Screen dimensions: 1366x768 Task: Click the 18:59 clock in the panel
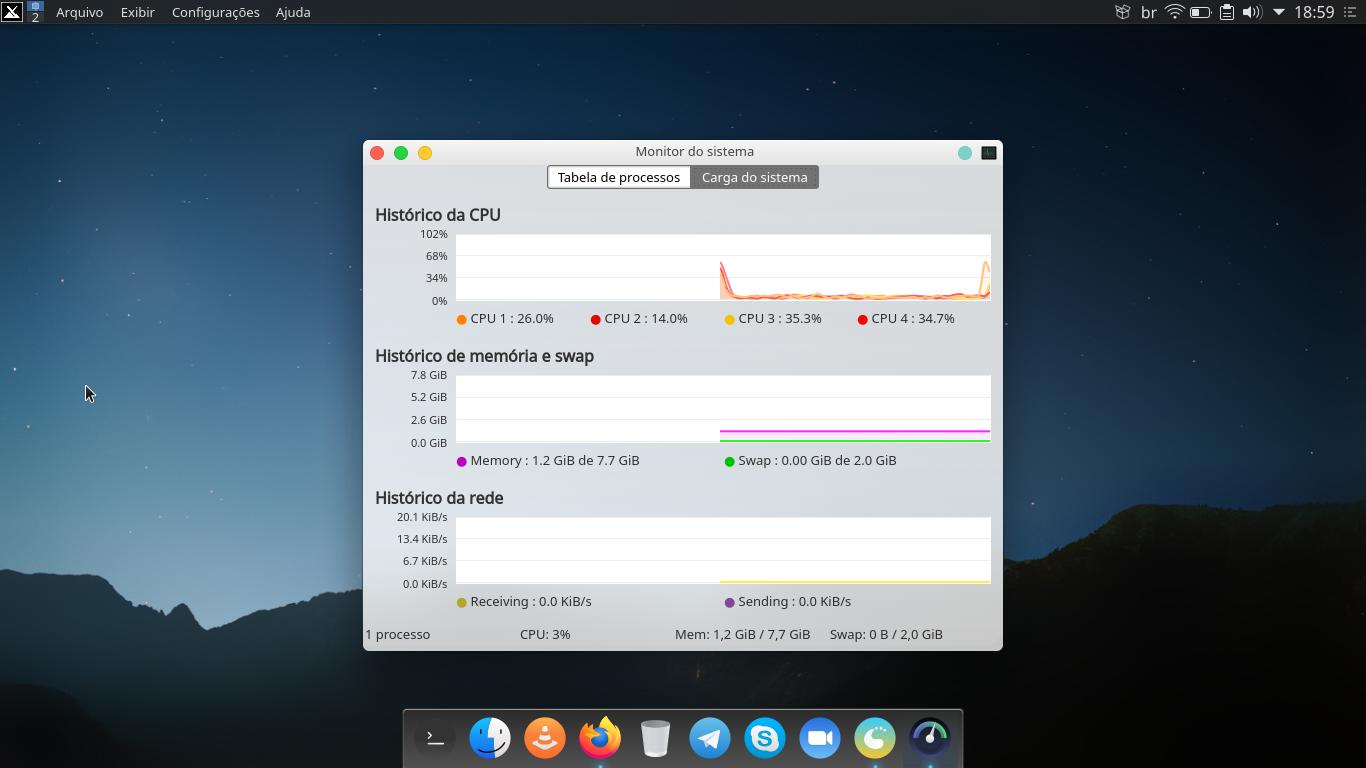click(x=1314, y=12)
